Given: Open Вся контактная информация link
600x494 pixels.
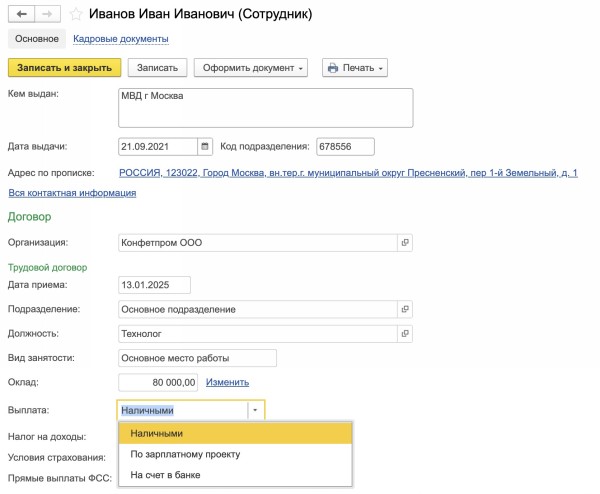Looking at the screenshot, I should tap(72, 192).
